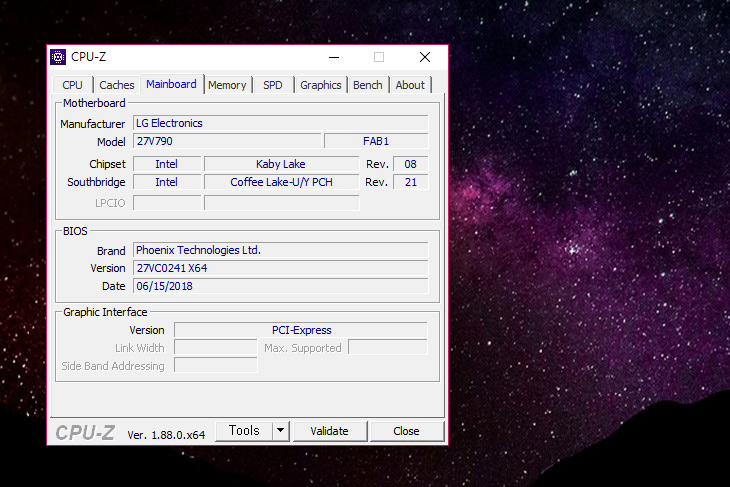
Task: Click chipset revision value 08
Action: 410,164
